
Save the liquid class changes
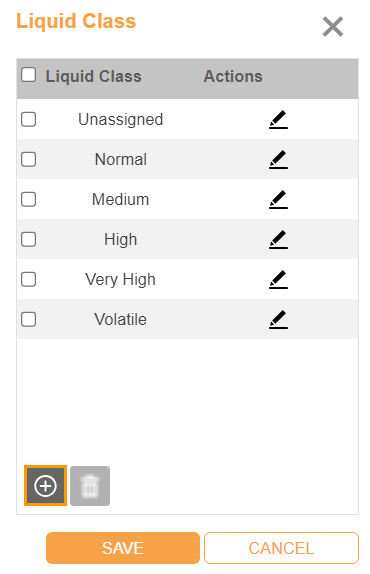[123, 548]
